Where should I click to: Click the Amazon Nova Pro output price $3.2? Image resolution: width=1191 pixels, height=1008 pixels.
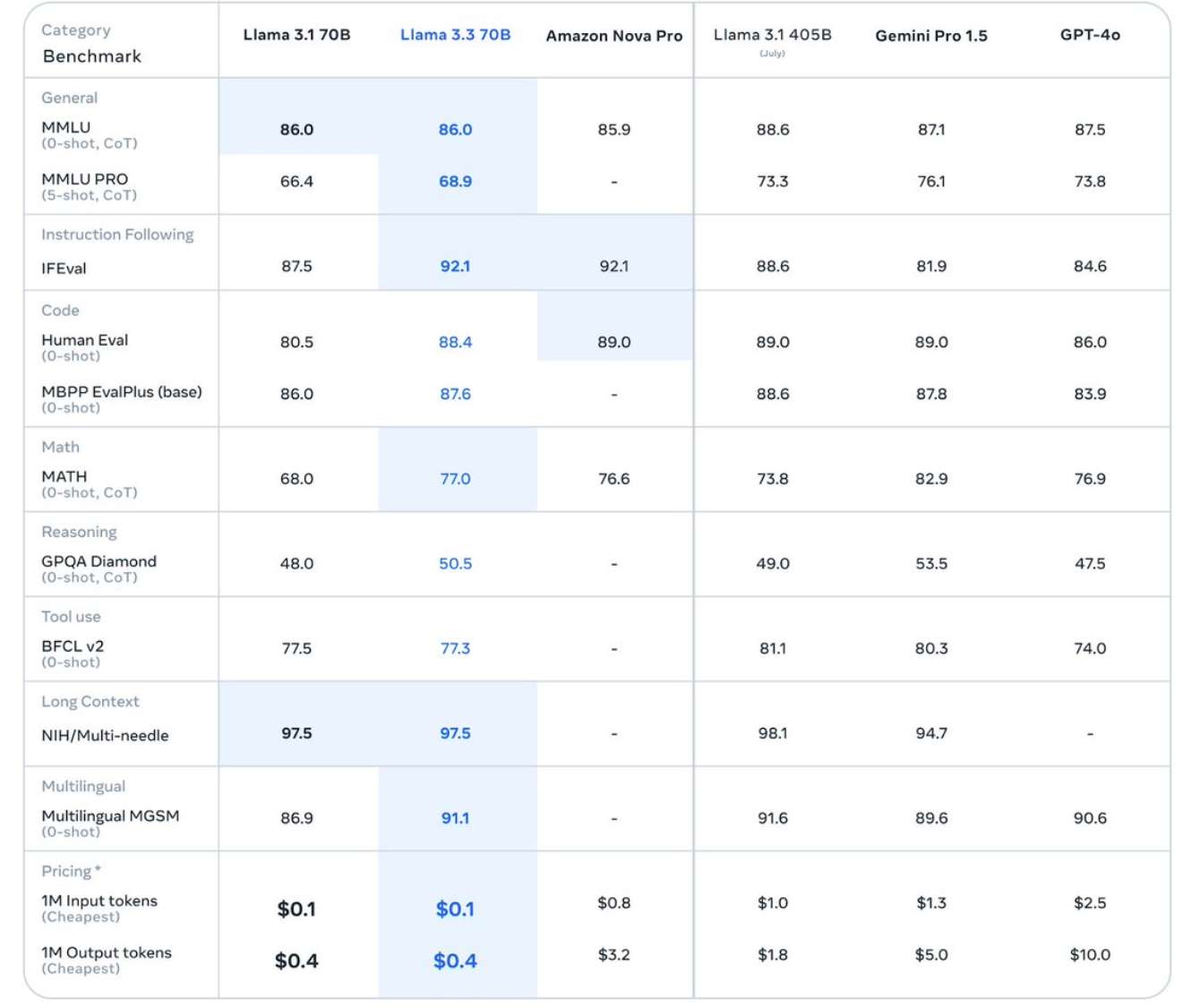(614, 955)
